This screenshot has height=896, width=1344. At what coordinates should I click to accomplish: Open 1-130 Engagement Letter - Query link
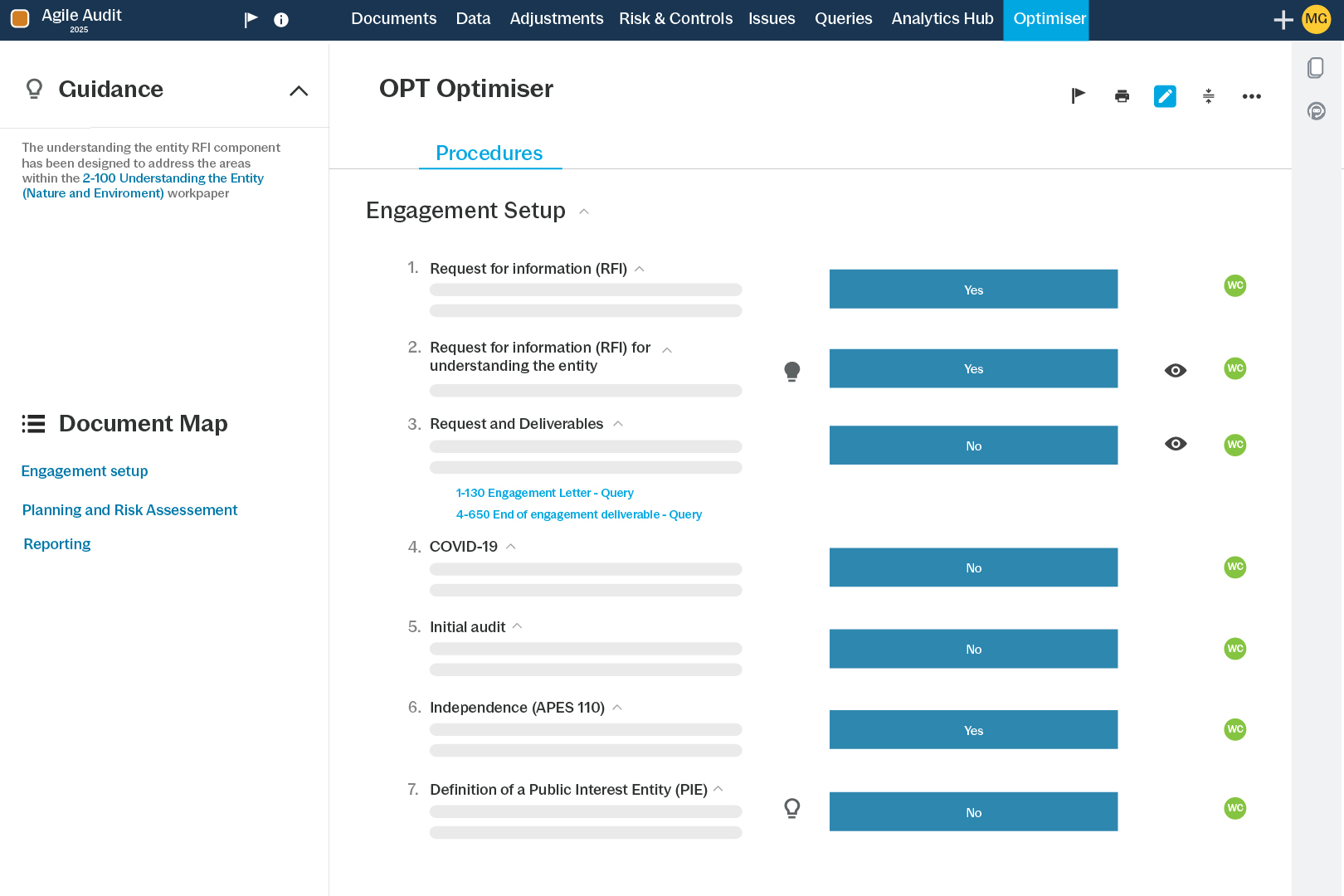tap(544, 493)
